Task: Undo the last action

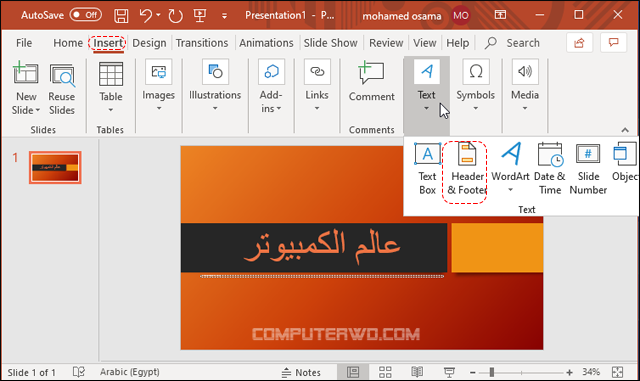Action: coord(145,16)
